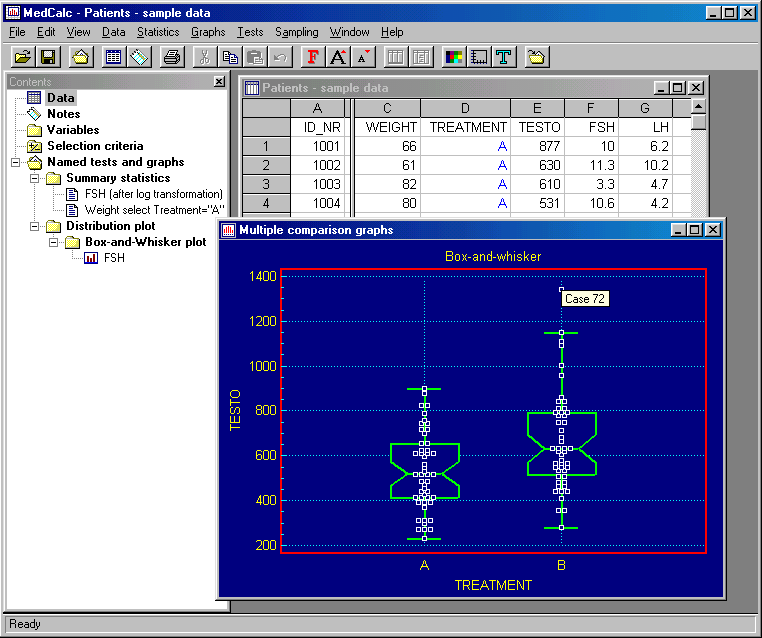Select Data in the Contents tree
762x638 pixels.
coord(61,98)
